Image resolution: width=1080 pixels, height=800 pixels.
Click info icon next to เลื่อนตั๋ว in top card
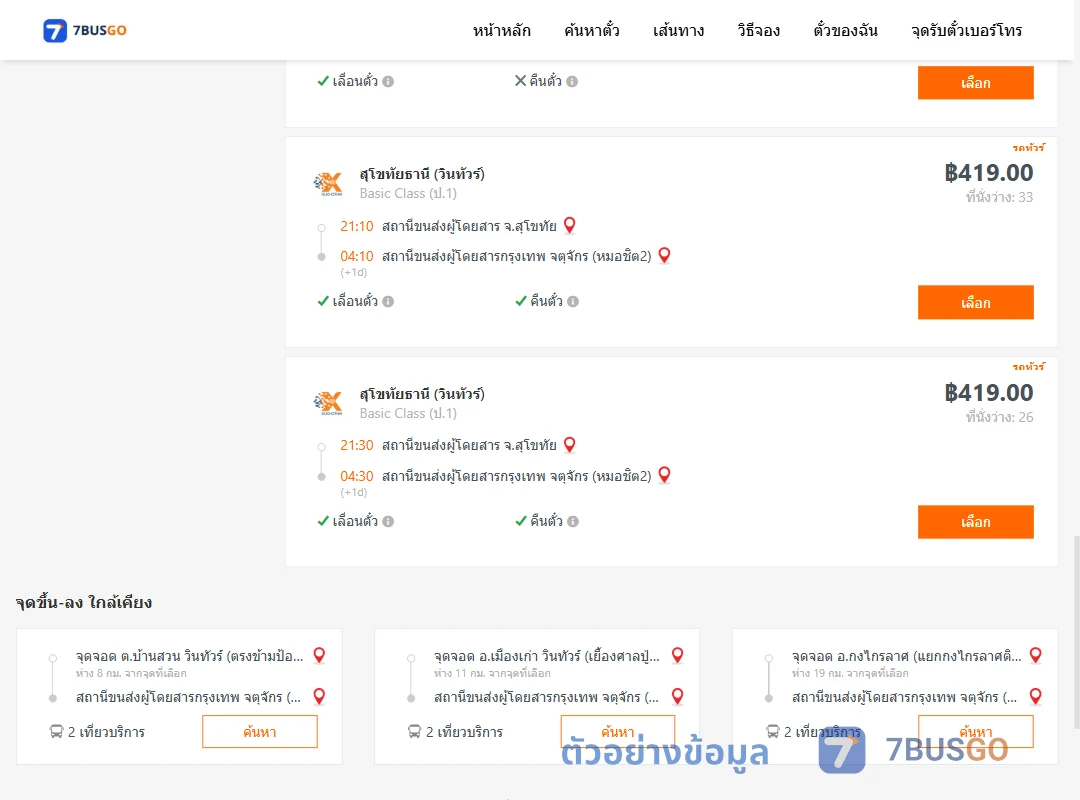[x=388, y=81]
